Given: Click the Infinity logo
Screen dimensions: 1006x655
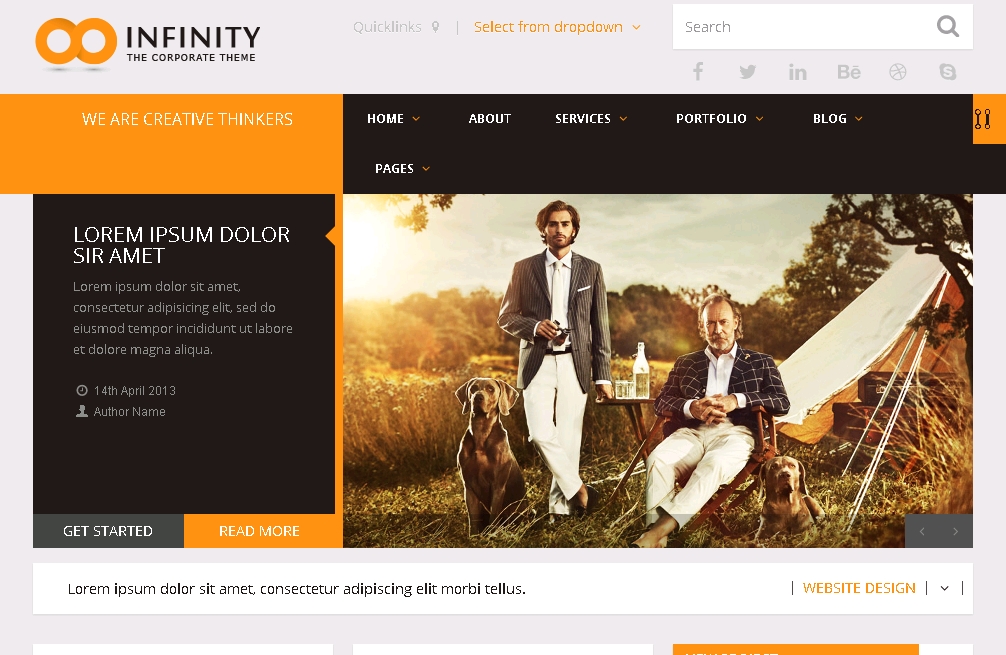Looking at the screenshot, I should pyautogui.click(x=148, y=44).
